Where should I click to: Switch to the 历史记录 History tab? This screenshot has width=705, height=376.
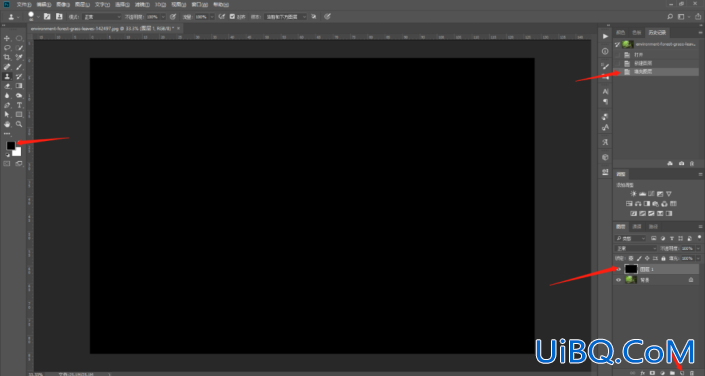click(656, 32)
